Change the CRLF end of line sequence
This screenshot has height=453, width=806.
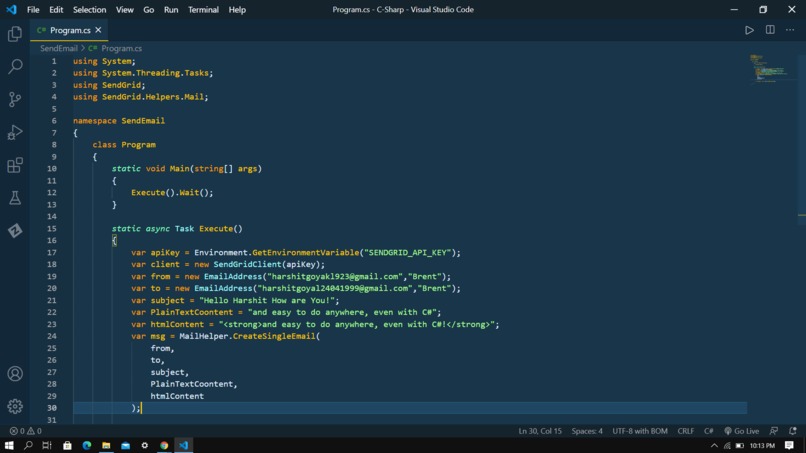(685, 431)
